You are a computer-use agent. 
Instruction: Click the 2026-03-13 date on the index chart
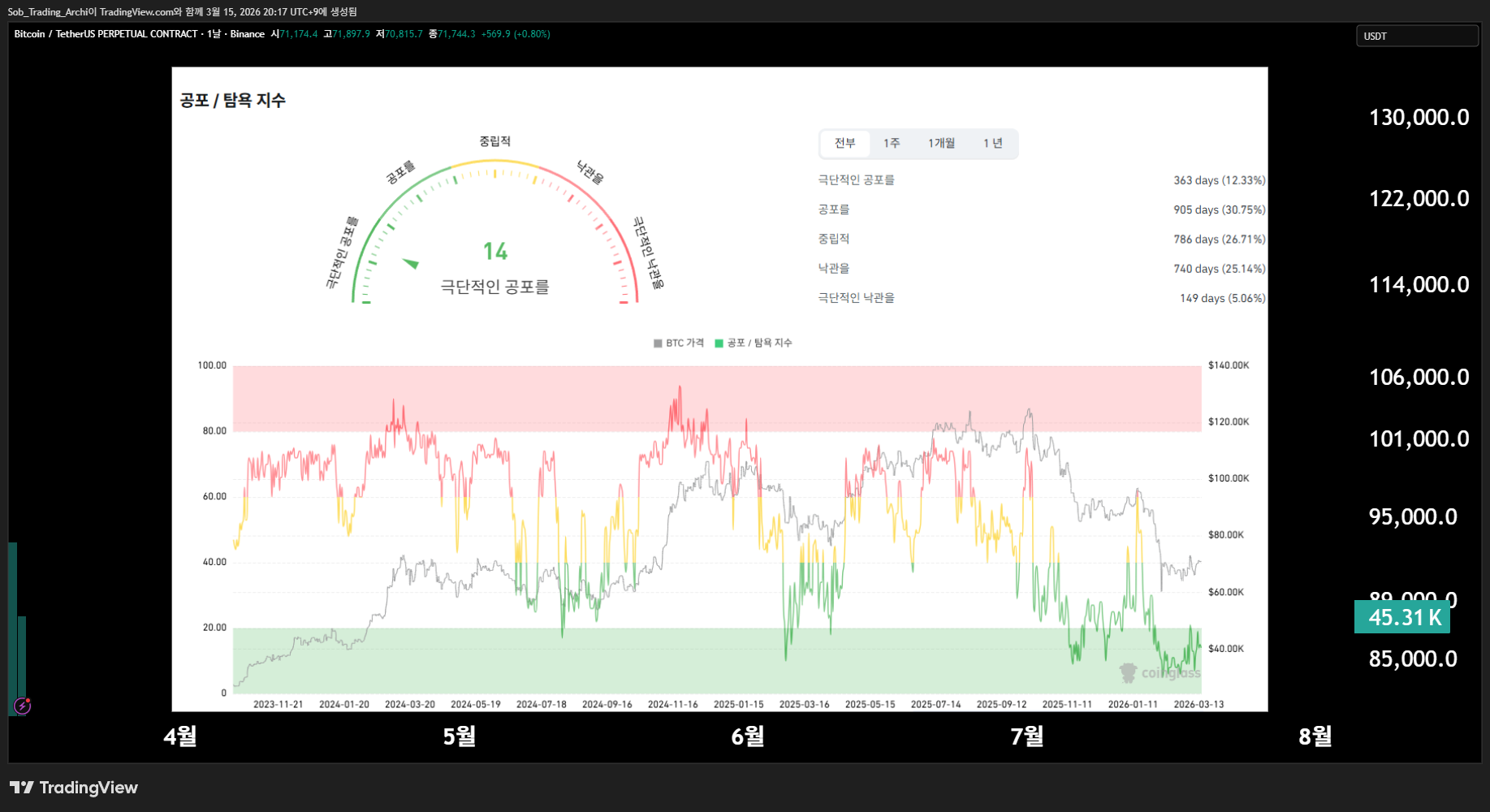pyautogui.click(x=1198, y=705)
